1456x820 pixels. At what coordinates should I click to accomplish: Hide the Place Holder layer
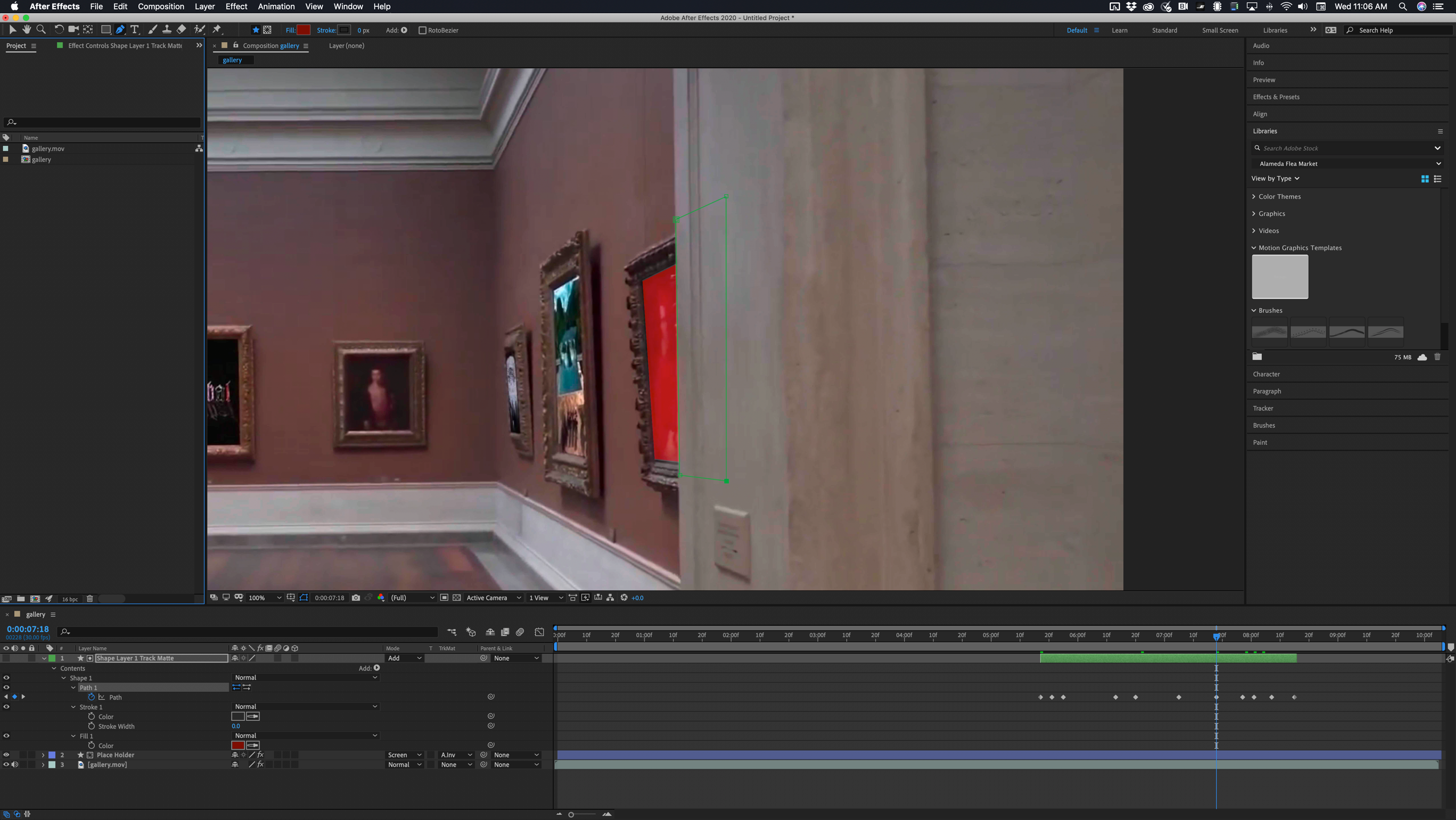(6, 755)
